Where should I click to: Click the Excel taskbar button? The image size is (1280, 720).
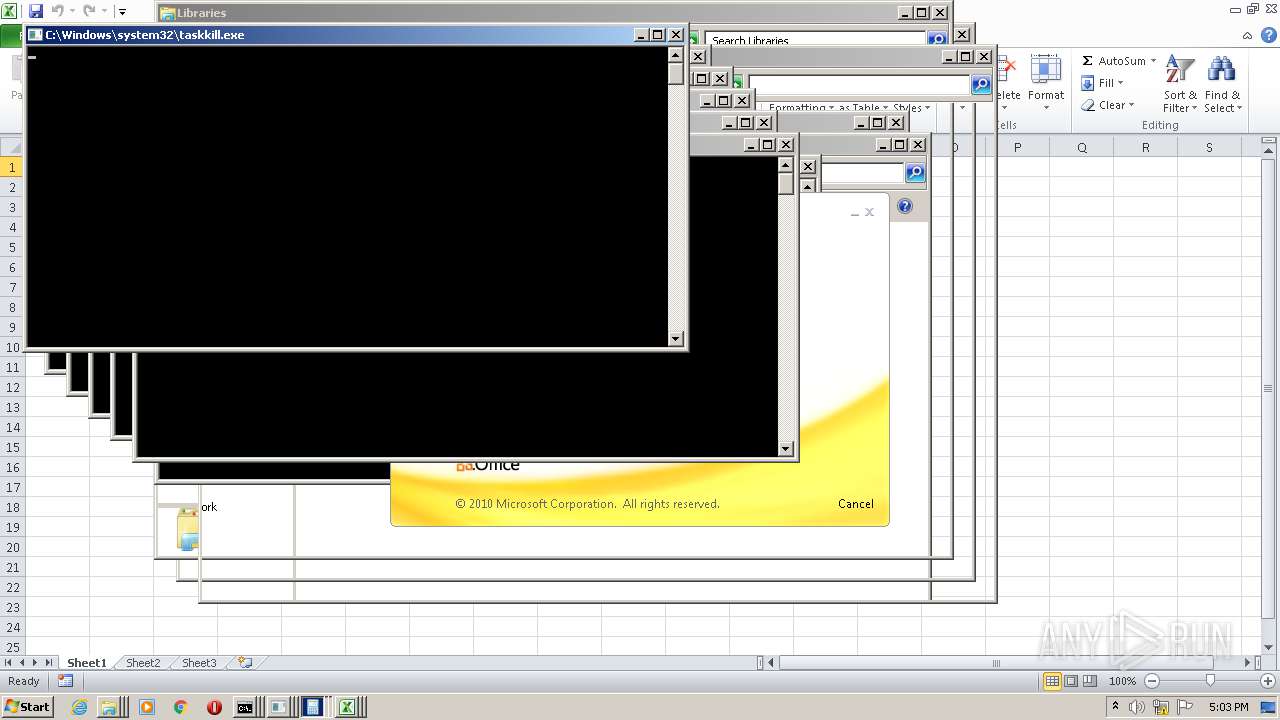click(x=348, y=707)
